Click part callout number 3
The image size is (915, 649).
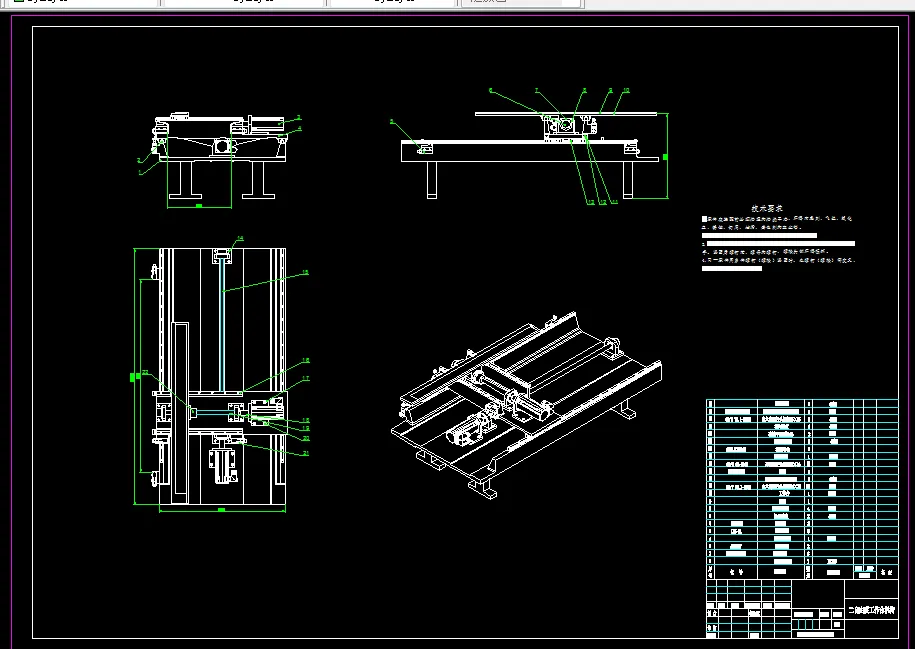click(x=299, y=117)
